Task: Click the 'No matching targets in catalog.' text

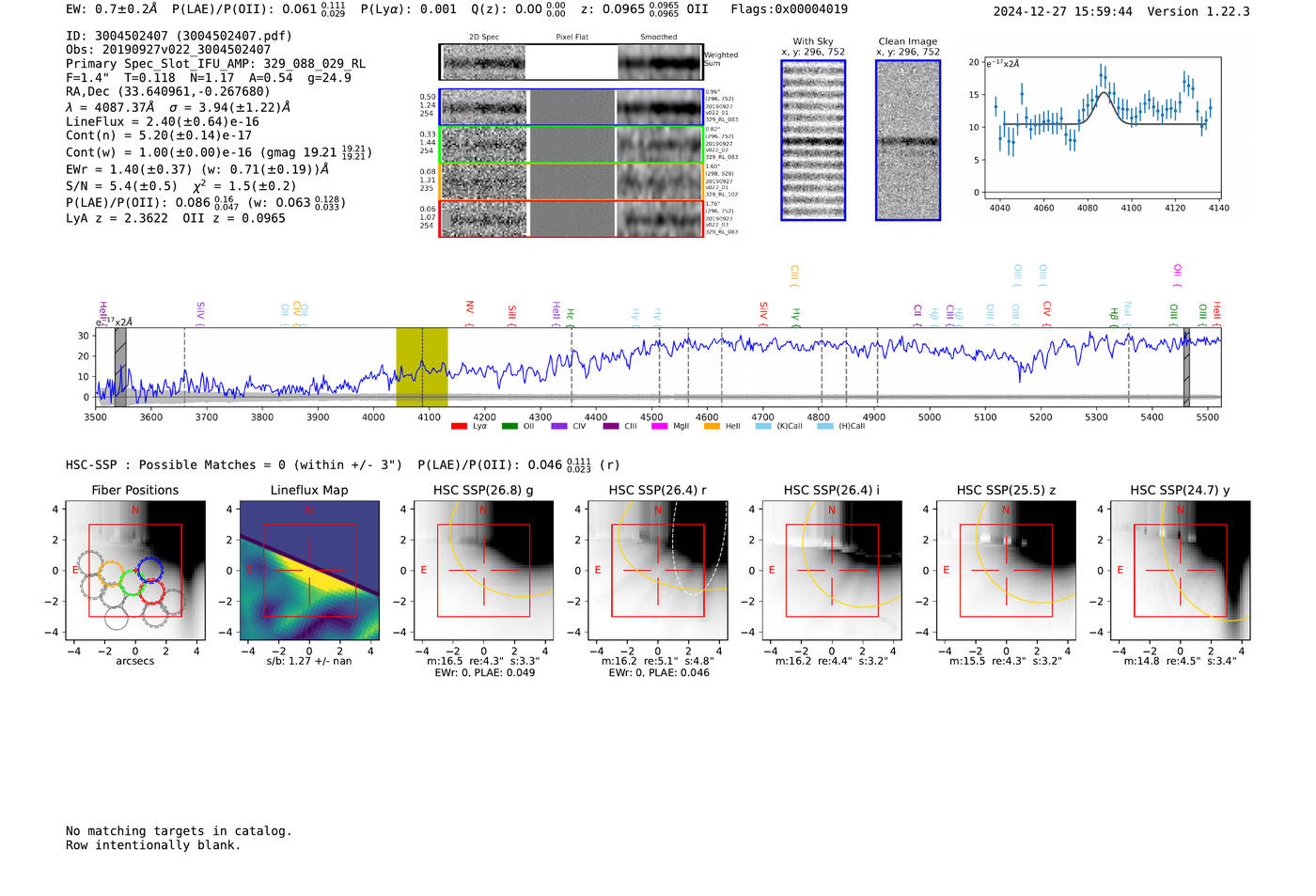Action: 179,831
